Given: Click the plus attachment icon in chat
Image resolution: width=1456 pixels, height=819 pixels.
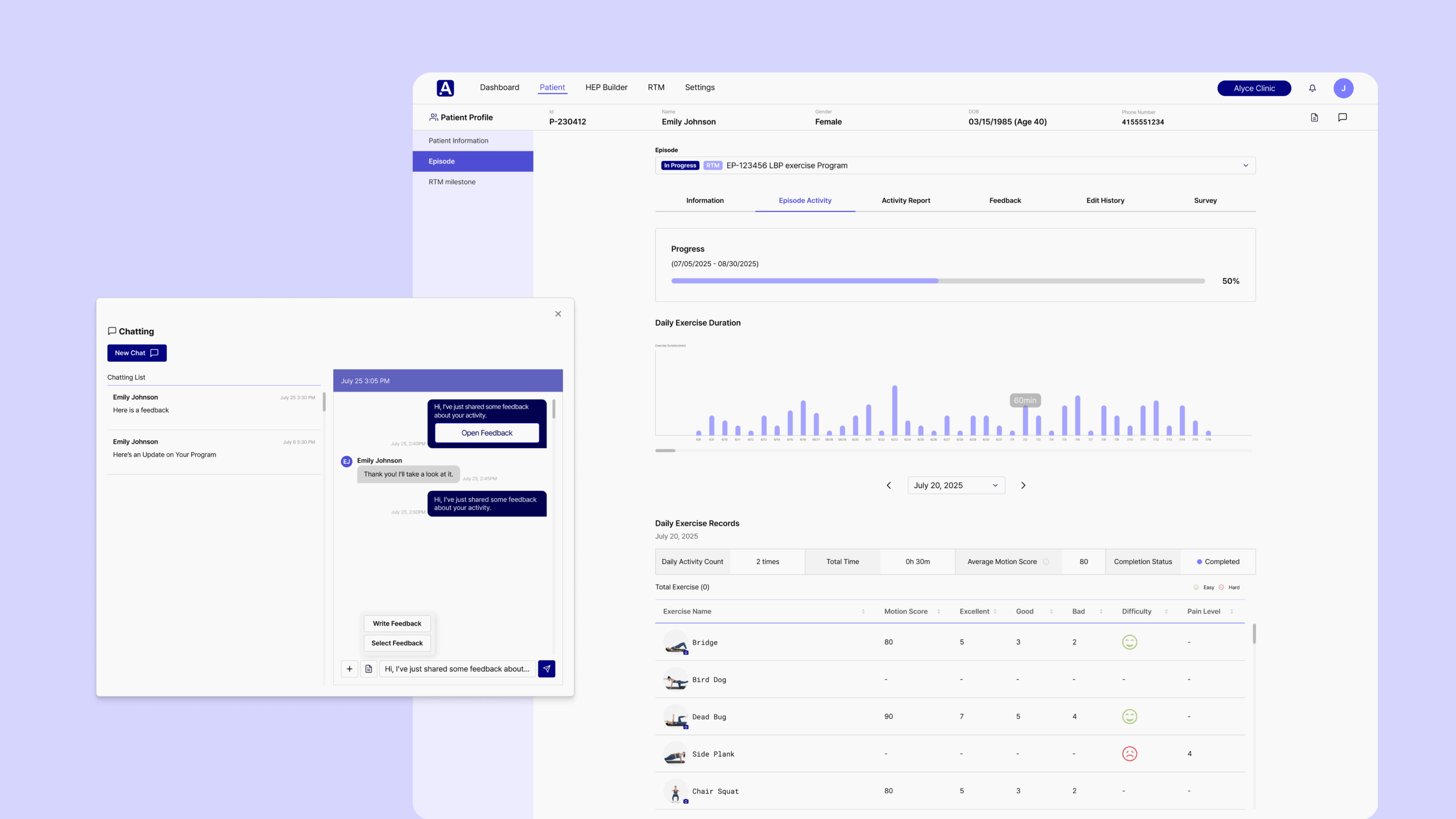Looking at the screenshot, I should pos(349,669).
